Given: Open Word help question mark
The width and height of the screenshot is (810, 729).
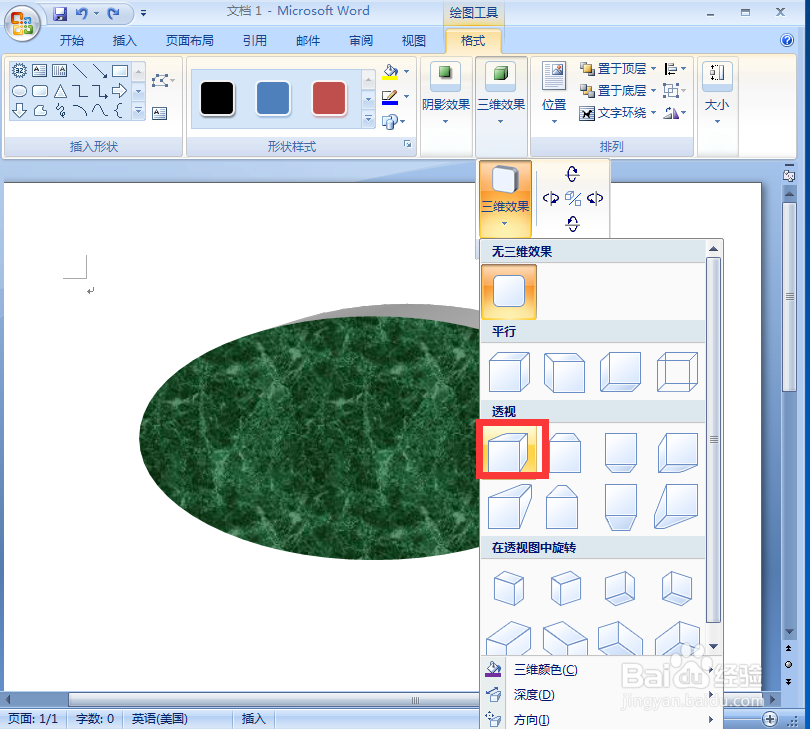Looking at the screenshot, I should [787, 40].
